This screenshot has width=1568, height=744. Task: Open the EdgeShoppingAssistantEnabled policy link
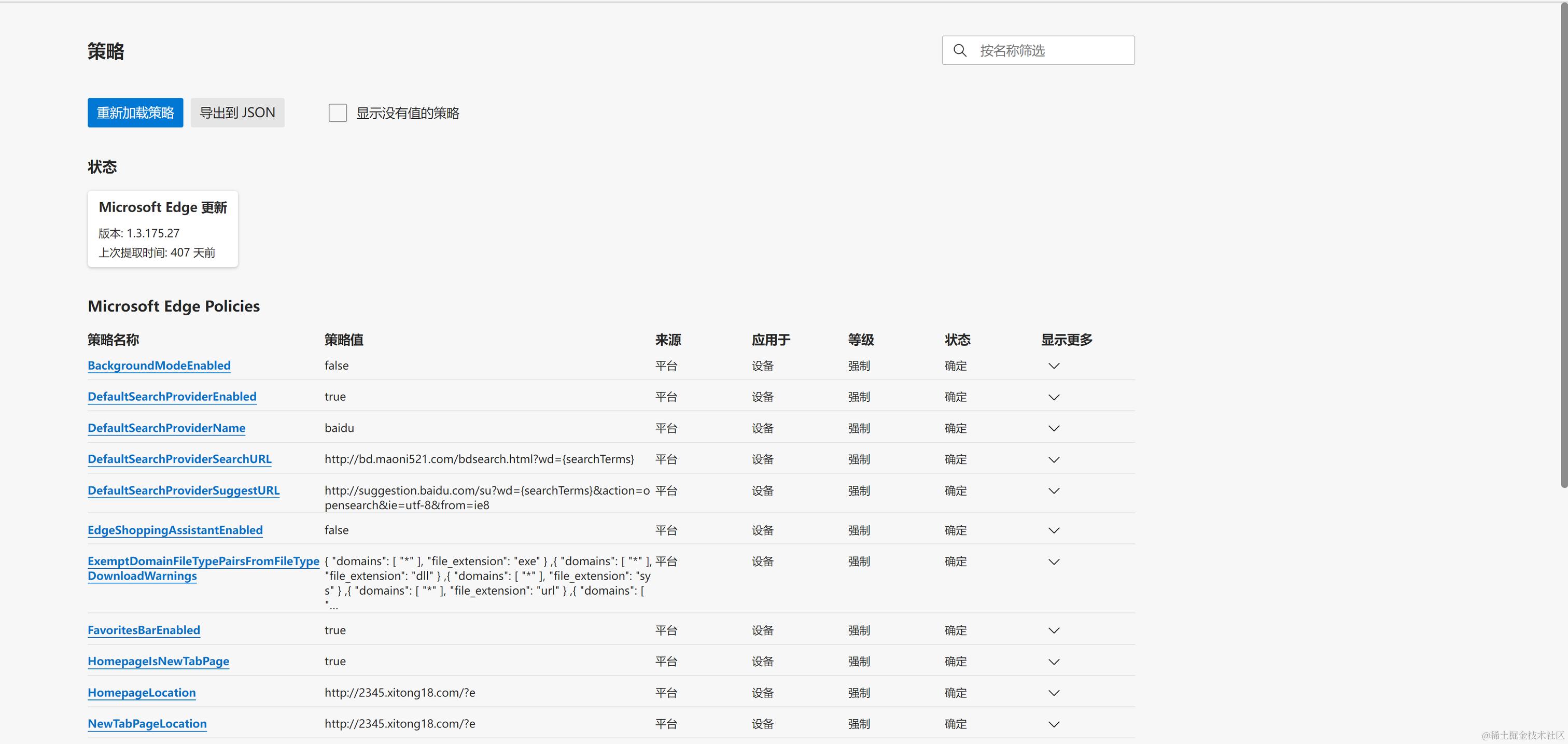[x=175, y=530]
